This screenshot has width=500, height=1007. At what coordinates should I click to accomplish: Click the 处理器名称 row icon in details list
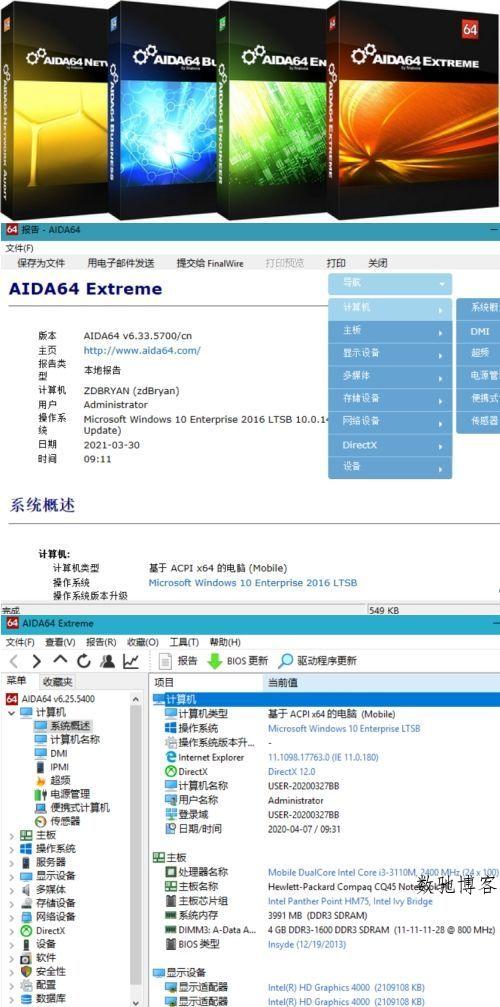[171, 872]
